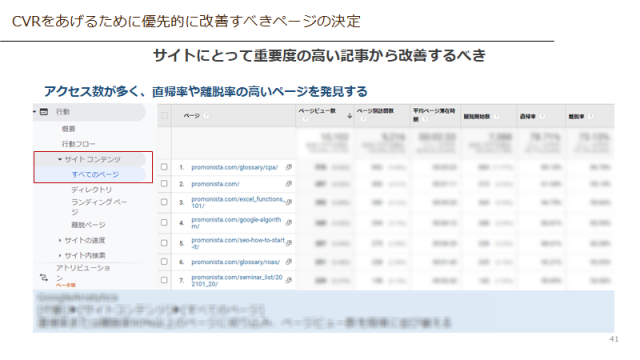
Task: Open 行動フロー in the sidebar
Action: (x=78, y=144)
